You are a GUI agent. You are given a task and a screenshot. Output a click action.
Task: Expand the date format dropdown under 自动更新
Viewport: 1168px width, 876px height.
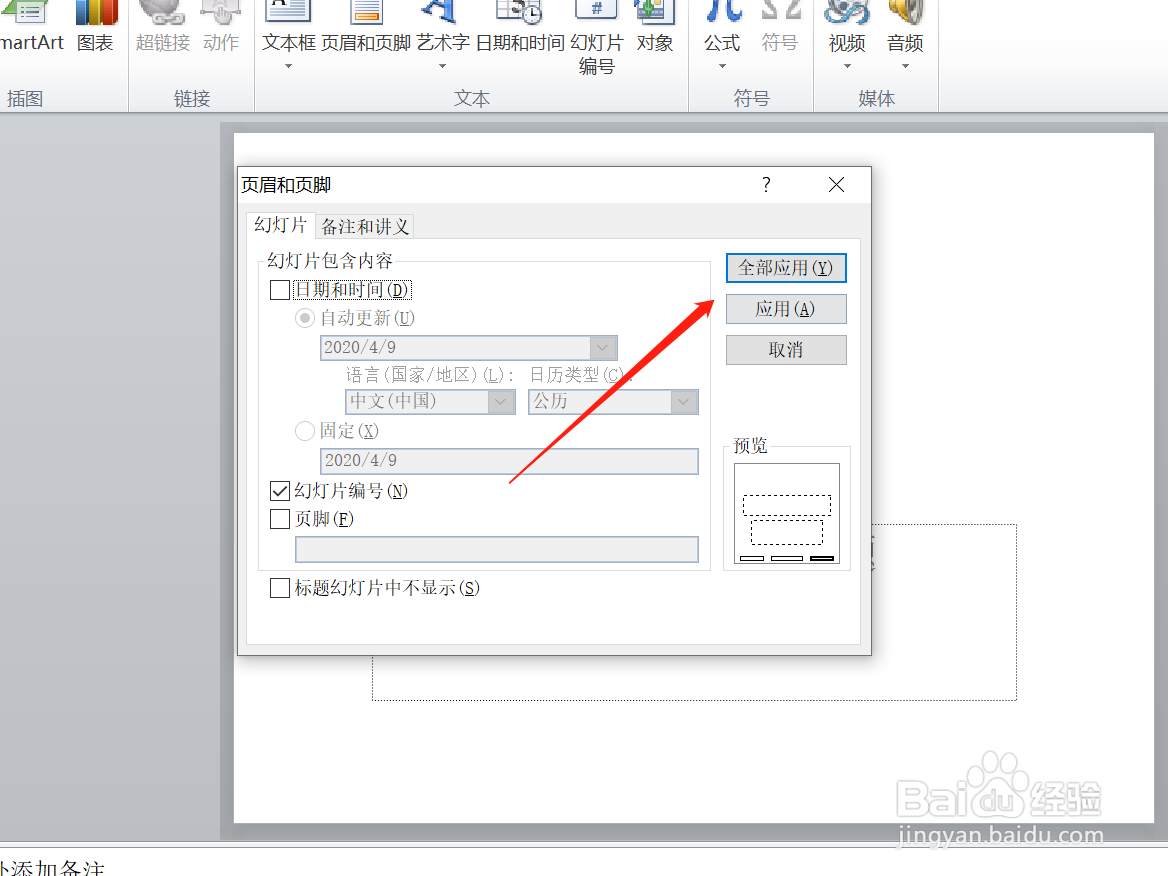pyautogui.click(x=603, y=347)
